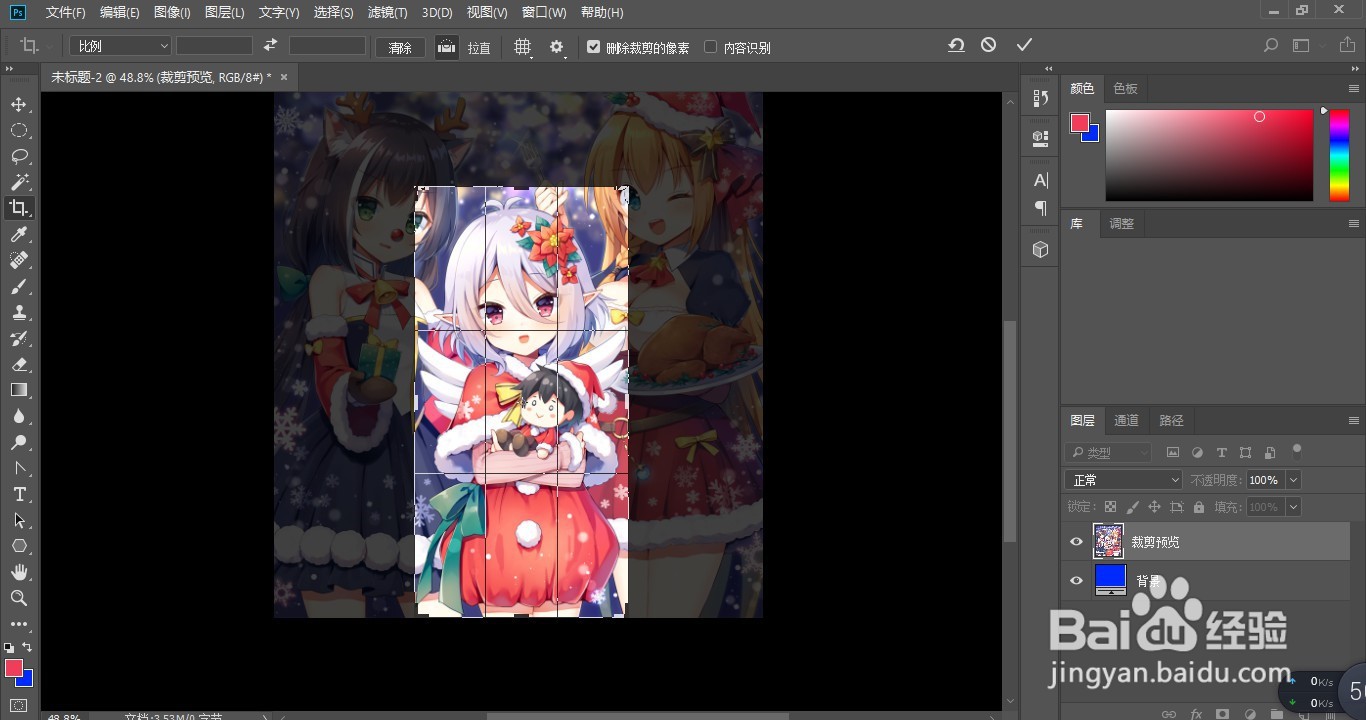Select the Crop tool in the toolbox
This screenshot has height=720, width=1366.
click(19, 208)
